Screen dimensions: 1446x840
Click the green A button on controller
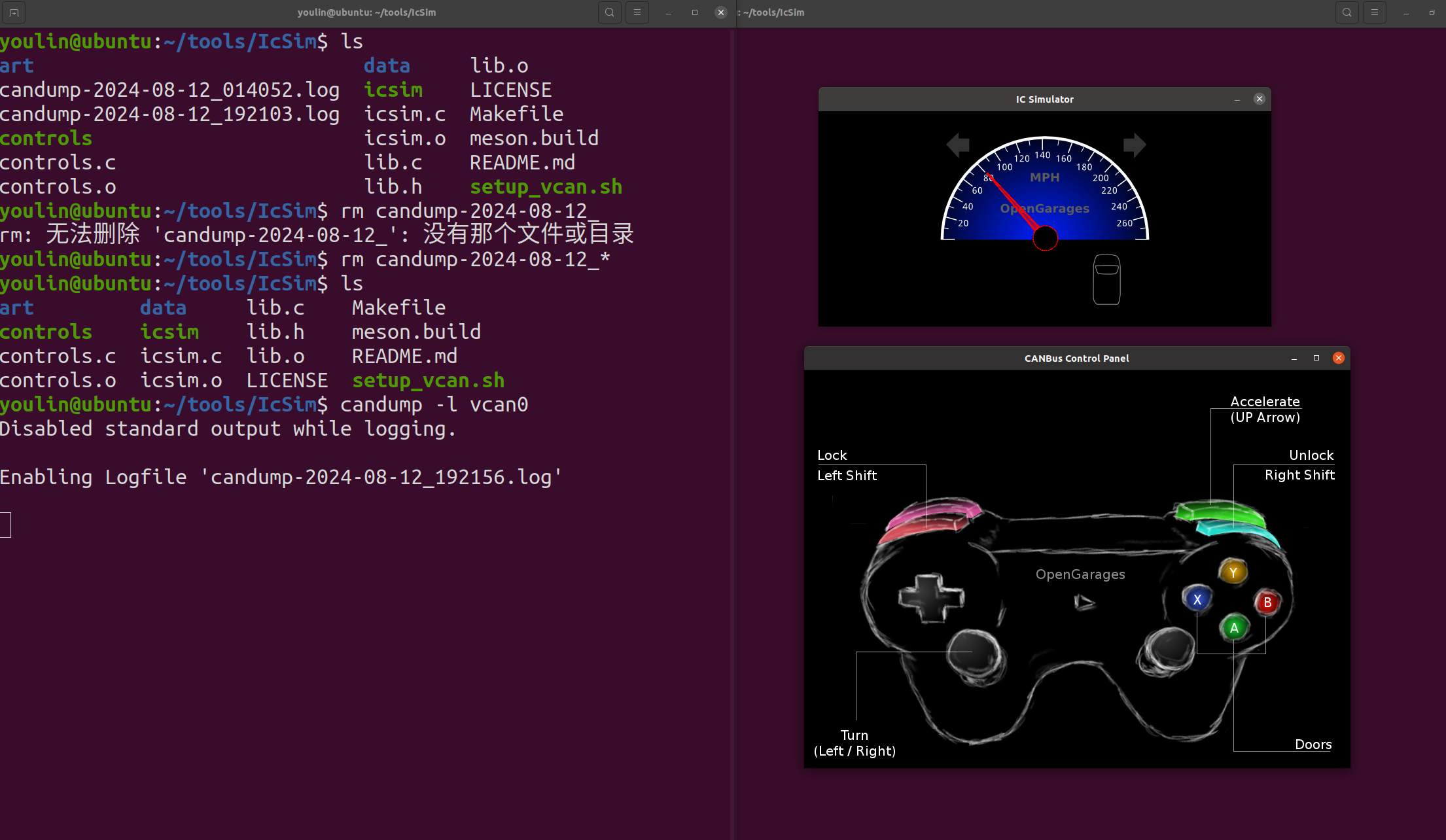1233,628
